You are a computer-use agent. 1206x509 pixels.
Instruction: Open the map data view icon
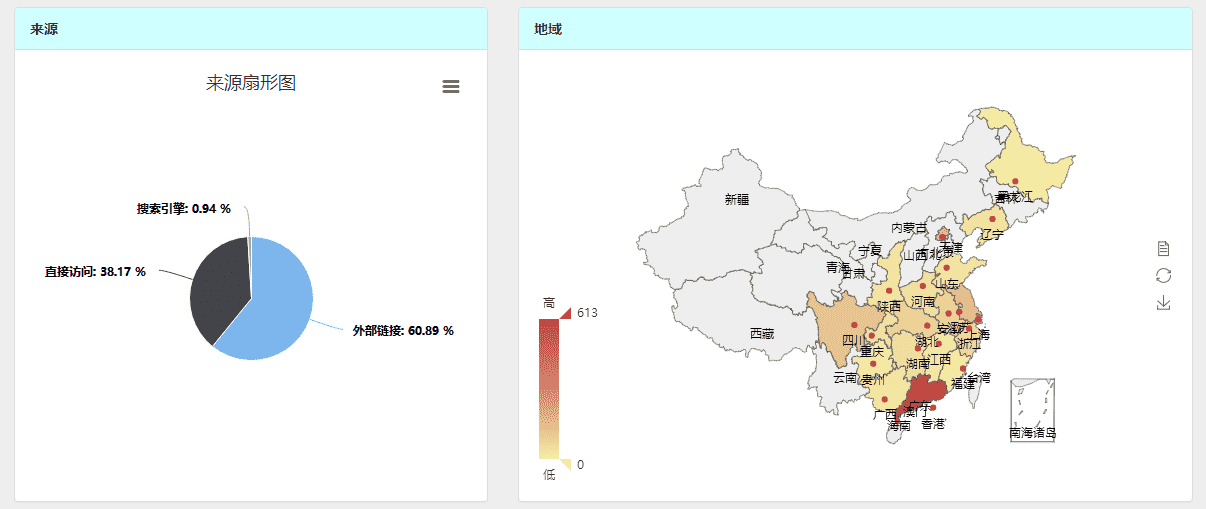(1163, 249)
